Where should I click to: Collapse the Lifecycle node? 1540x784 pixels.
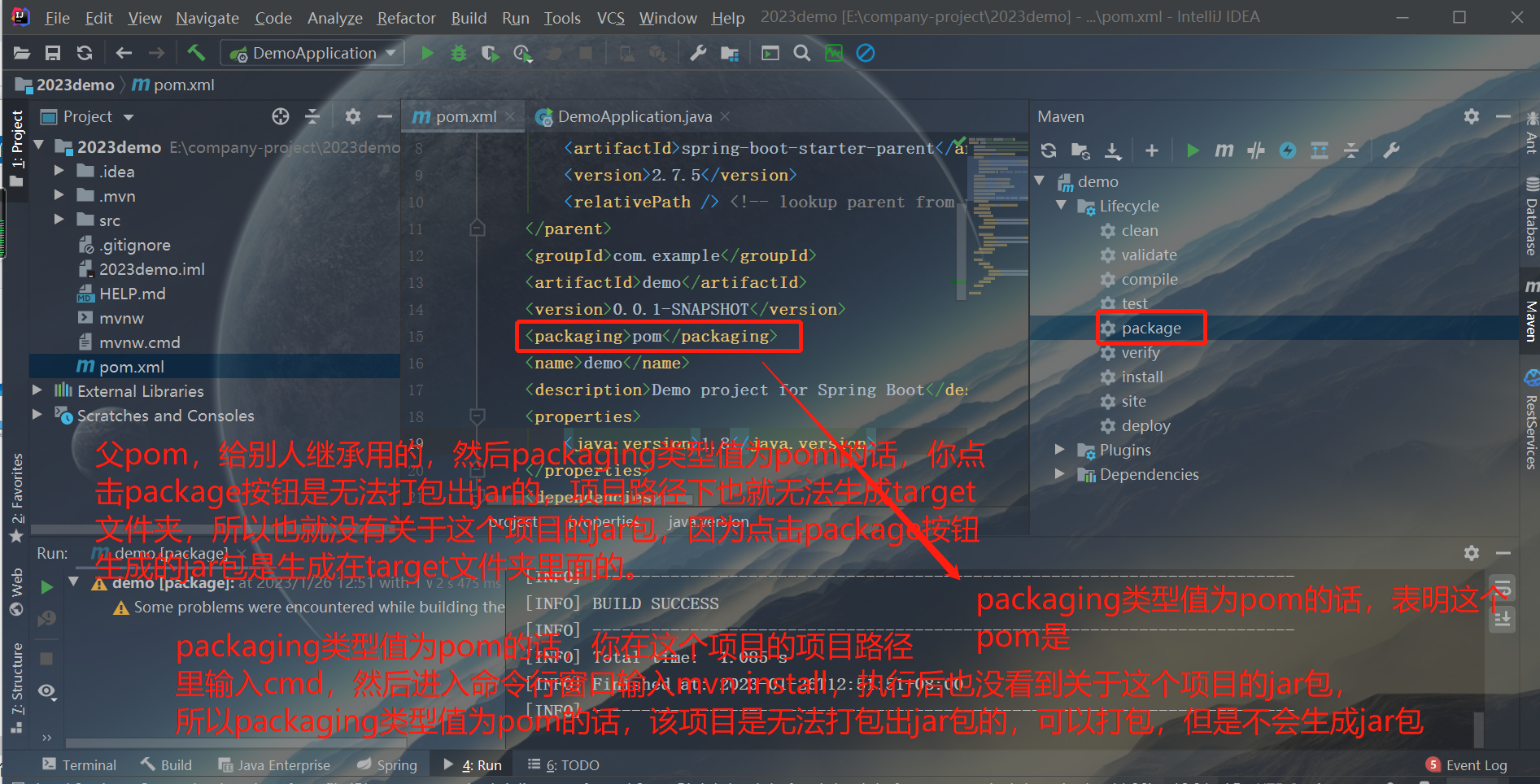pyautogui.click(x=1061, y=206)
